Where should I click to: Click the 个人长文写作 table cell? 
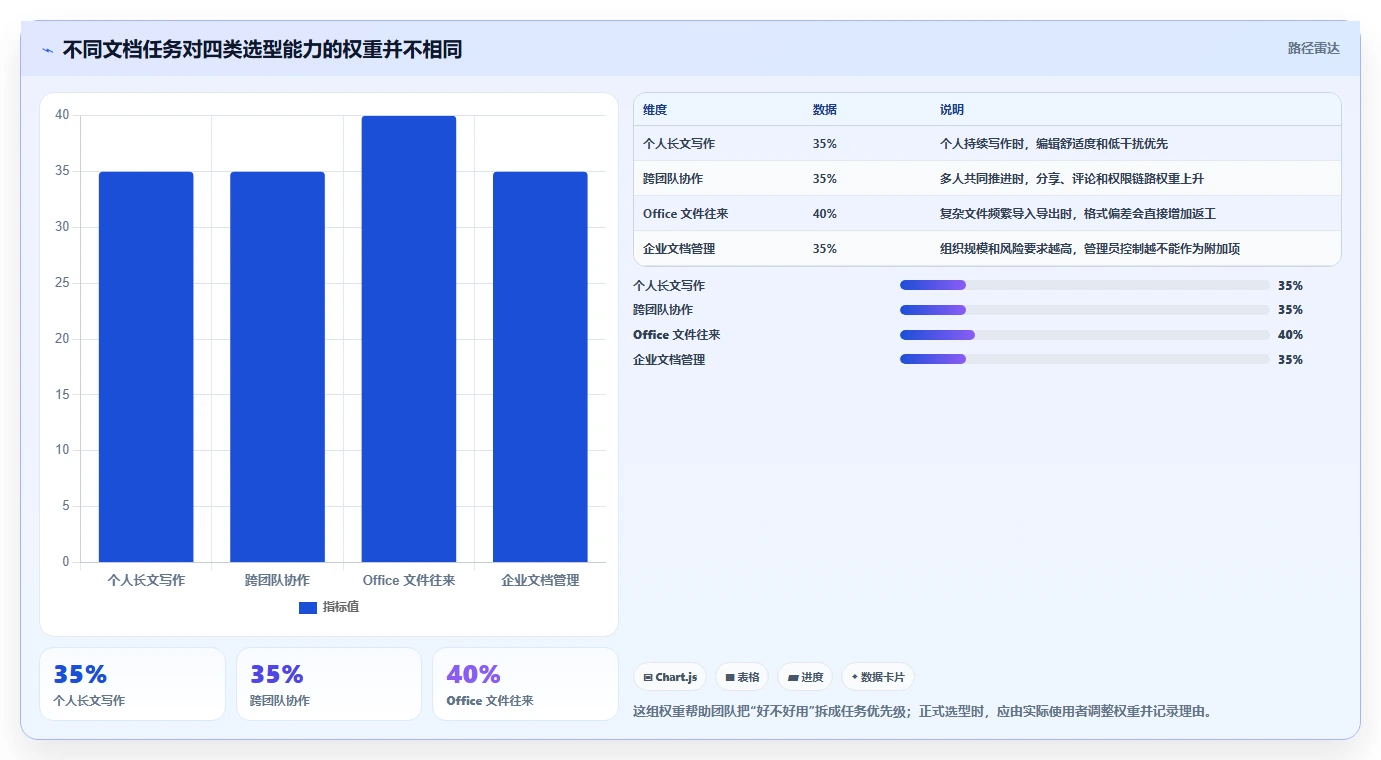(x=679, y=144)
